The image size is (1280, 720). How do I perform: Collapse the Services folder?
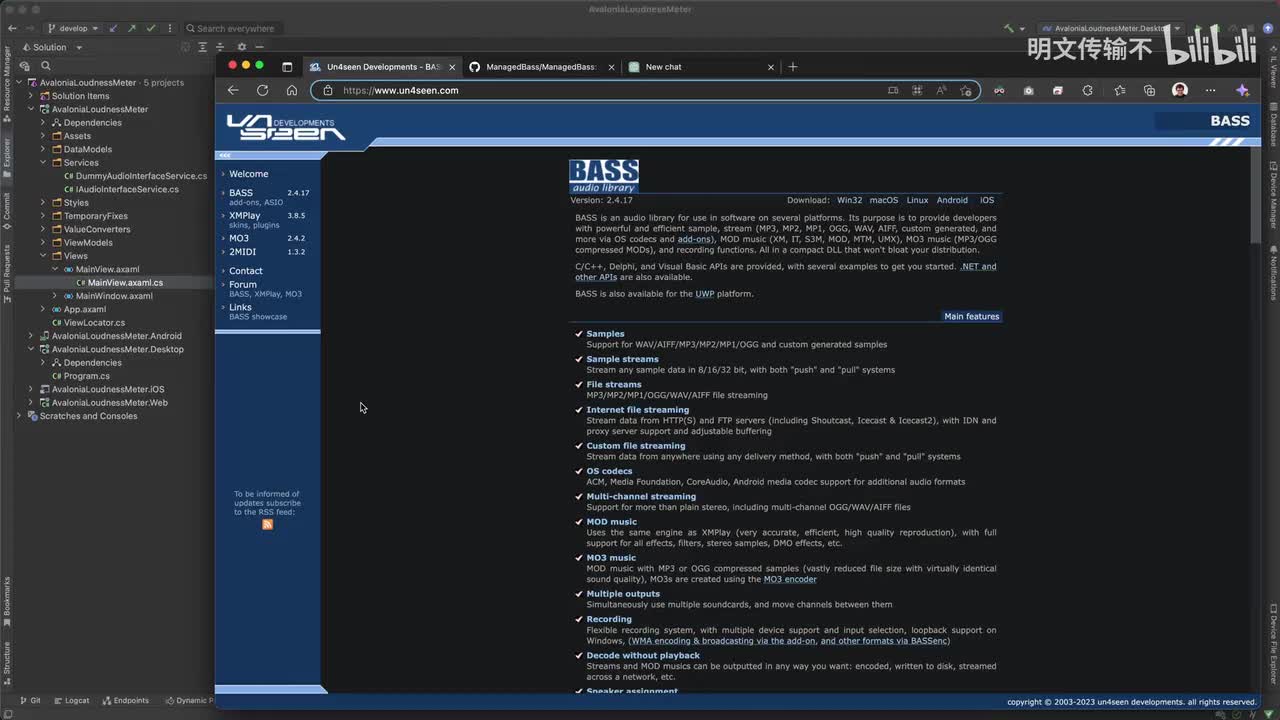[43, 163]
